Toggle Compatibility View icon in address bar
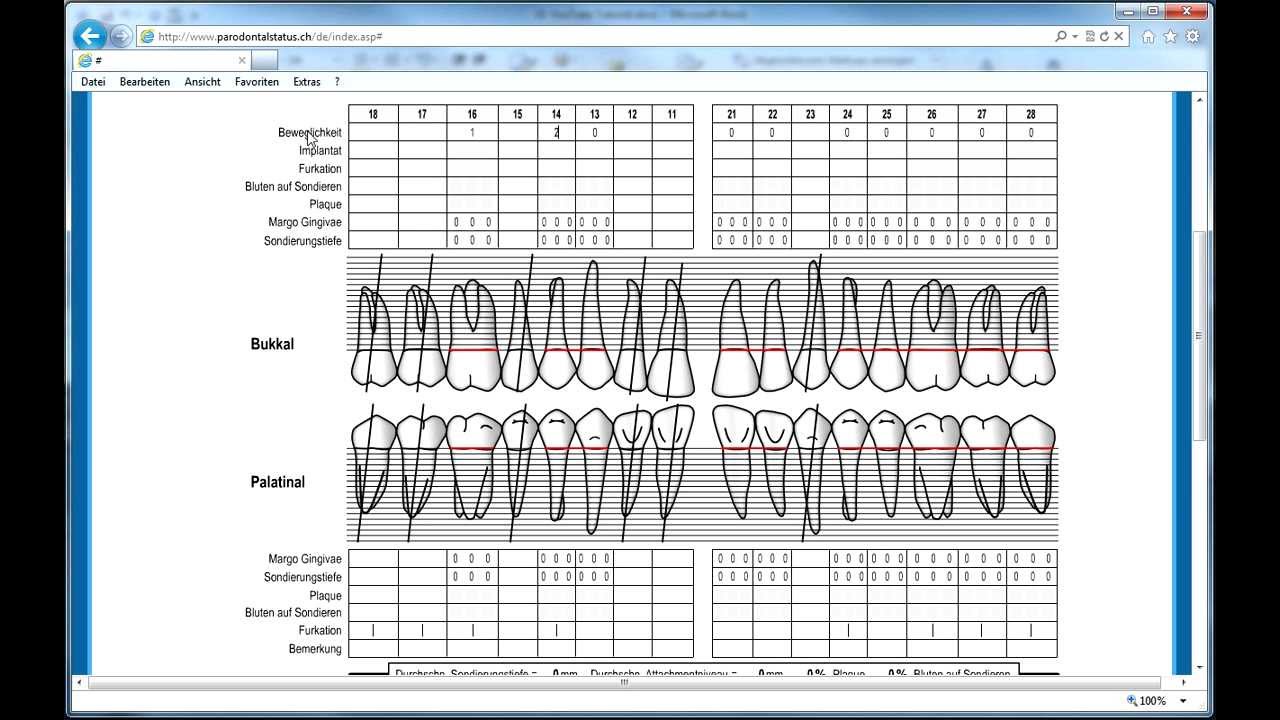 [1090, 36]
